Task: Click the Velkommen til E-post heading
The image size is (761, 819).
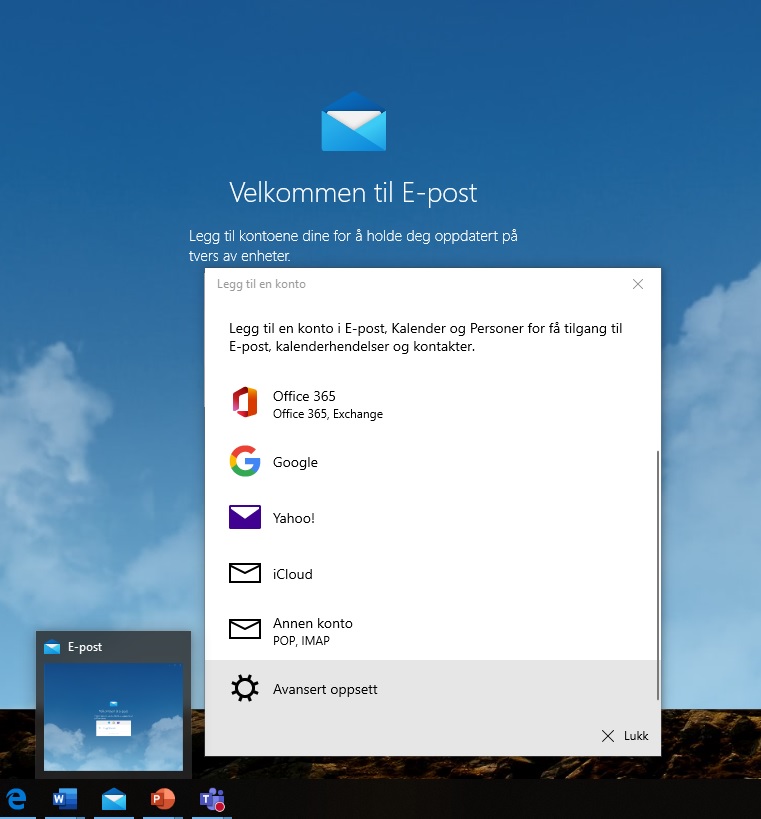Action: click(x=353, y=193)
